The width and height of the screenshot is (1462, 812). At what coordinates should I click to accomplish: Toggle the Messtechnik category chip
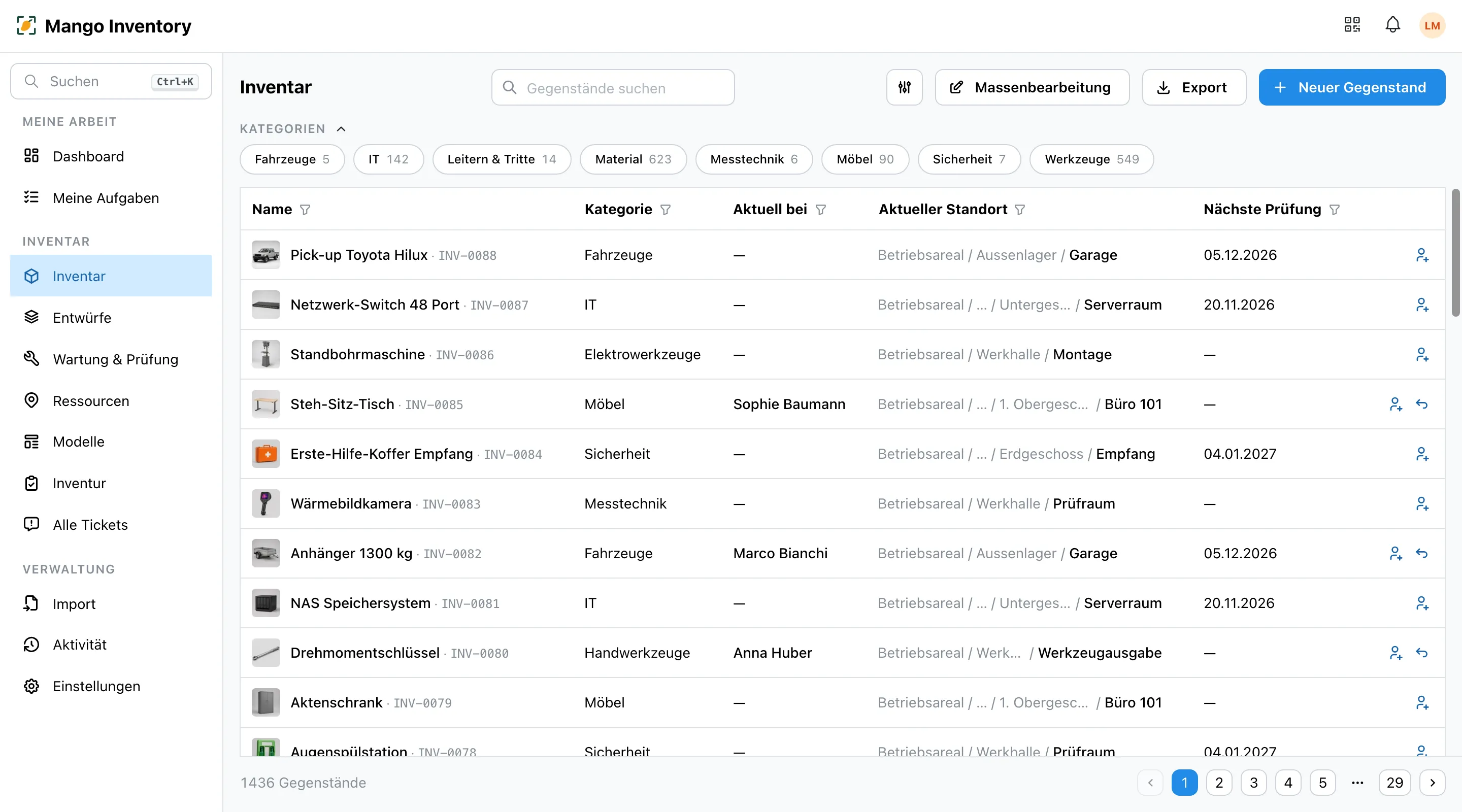[x=754, y=159]
